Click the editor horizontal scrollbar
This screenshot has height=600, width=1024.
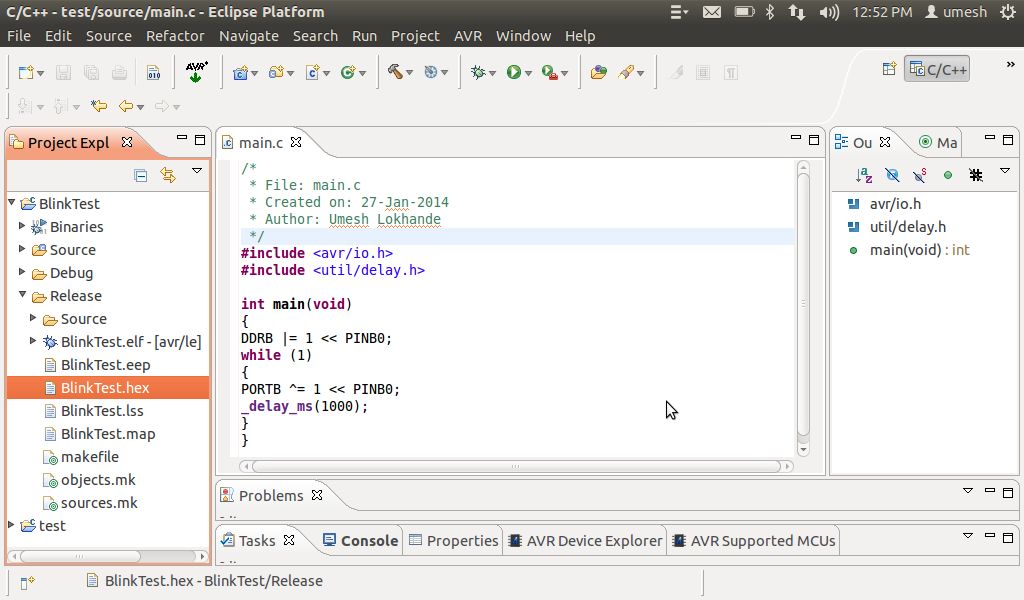click(516, 466)
